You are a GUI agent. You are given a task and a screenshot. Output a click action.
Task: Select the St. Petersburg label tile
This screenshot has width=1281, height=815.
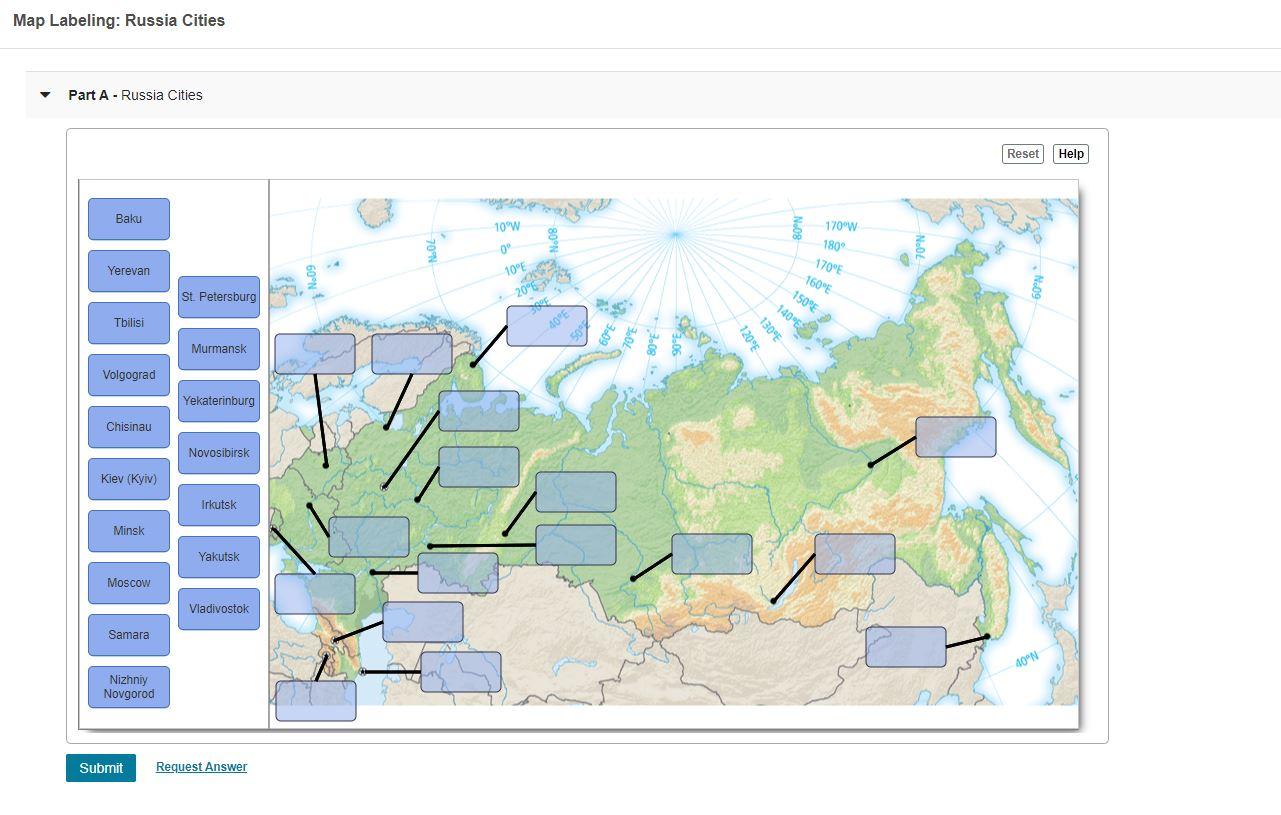tap(219, 297)
